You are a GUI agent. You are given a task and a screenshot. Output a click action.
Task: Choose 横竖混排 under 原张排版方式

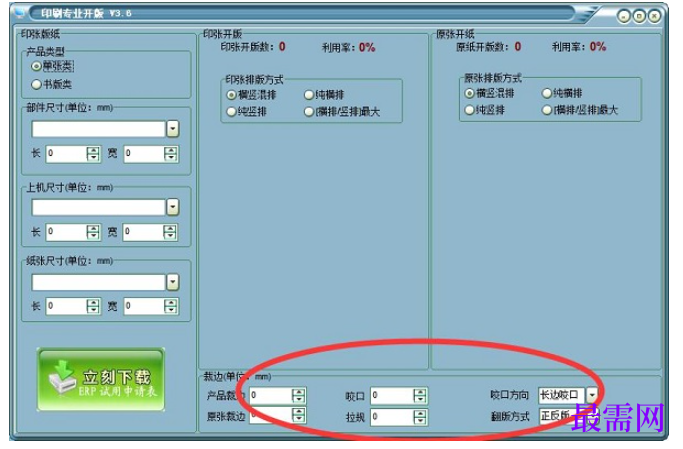tap(469, 93)
